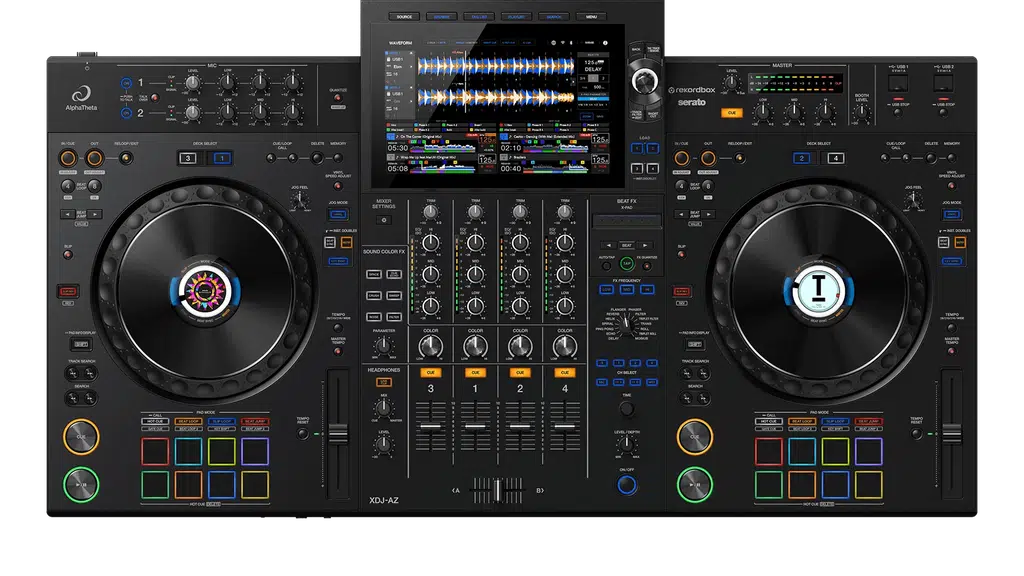Activate left deck RELOOP/EXIT button
The width and height of the screenshot is (1024, 576).
(126, 158)
